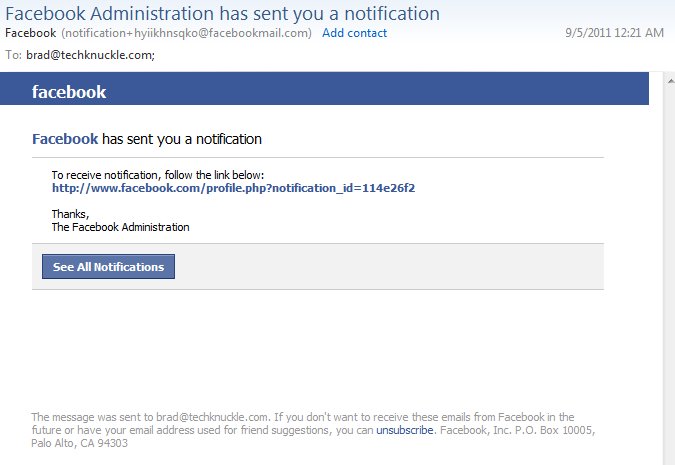This screenshot has width=675, height=465.
Task: Click the 9/5/2011 12:21 AM timestamp
Action: [614, 33]
